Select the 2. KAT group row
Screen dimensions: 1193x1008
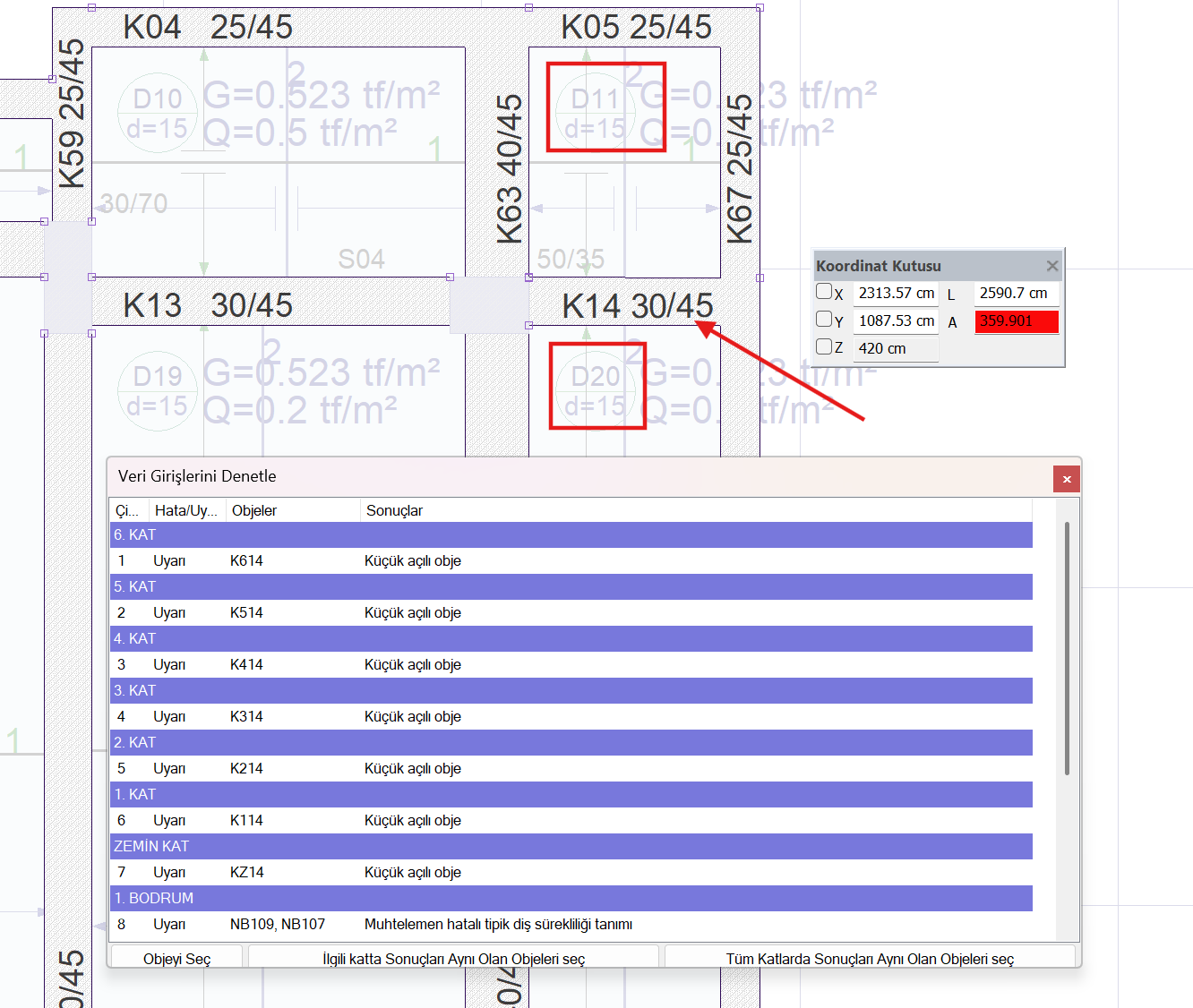571,742
